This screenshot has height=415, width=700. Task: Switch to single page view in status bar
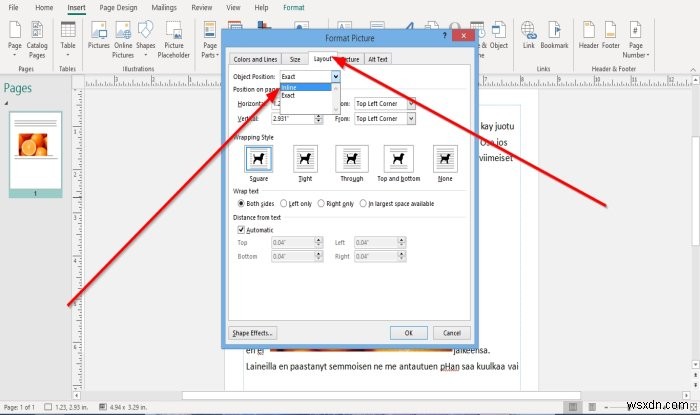click(573, 407)
